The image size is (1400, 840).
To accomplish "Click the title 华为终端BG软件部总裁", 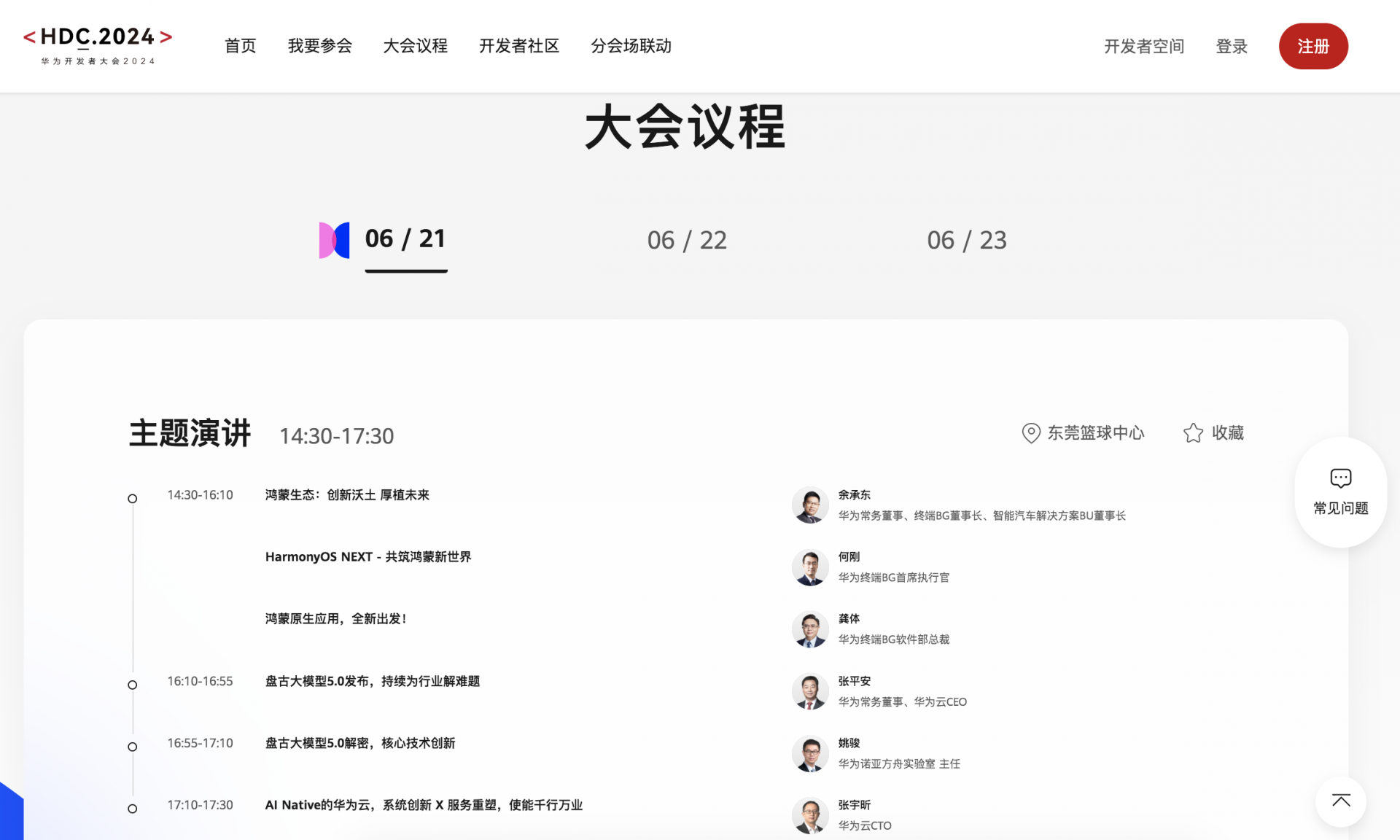I will click(893, 639).
